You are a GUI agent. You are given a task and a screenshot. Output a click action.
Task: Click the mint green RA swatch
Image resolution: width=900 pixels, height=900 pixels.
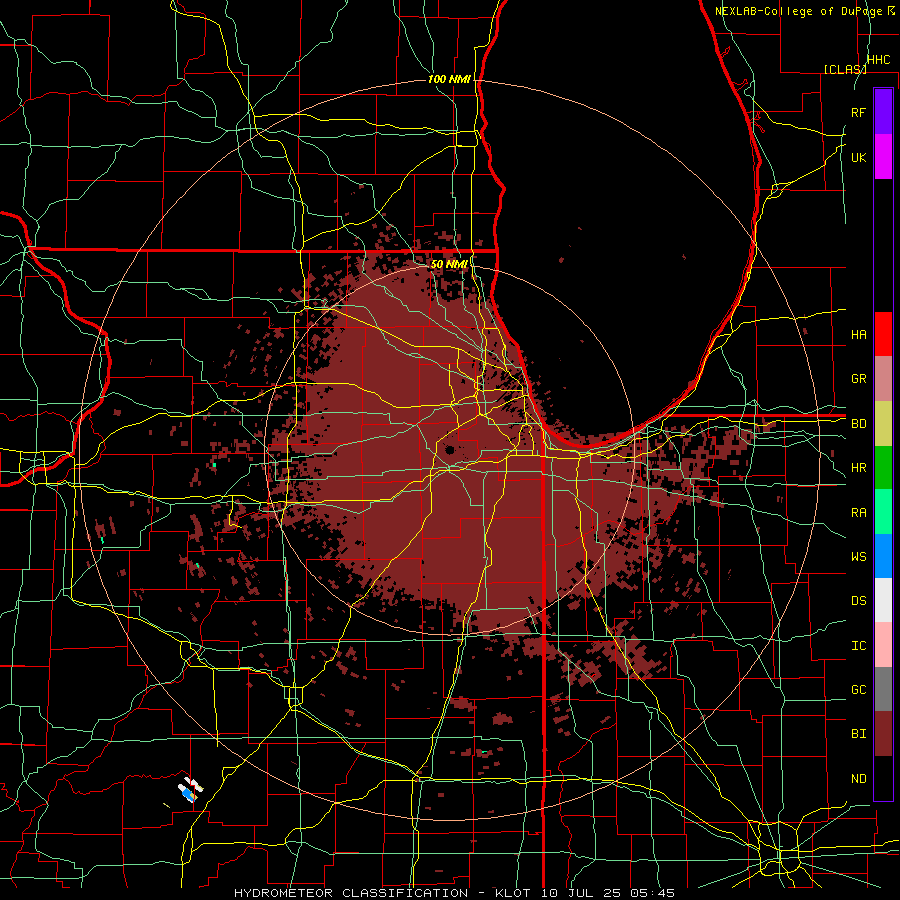(x=883, y=512)
